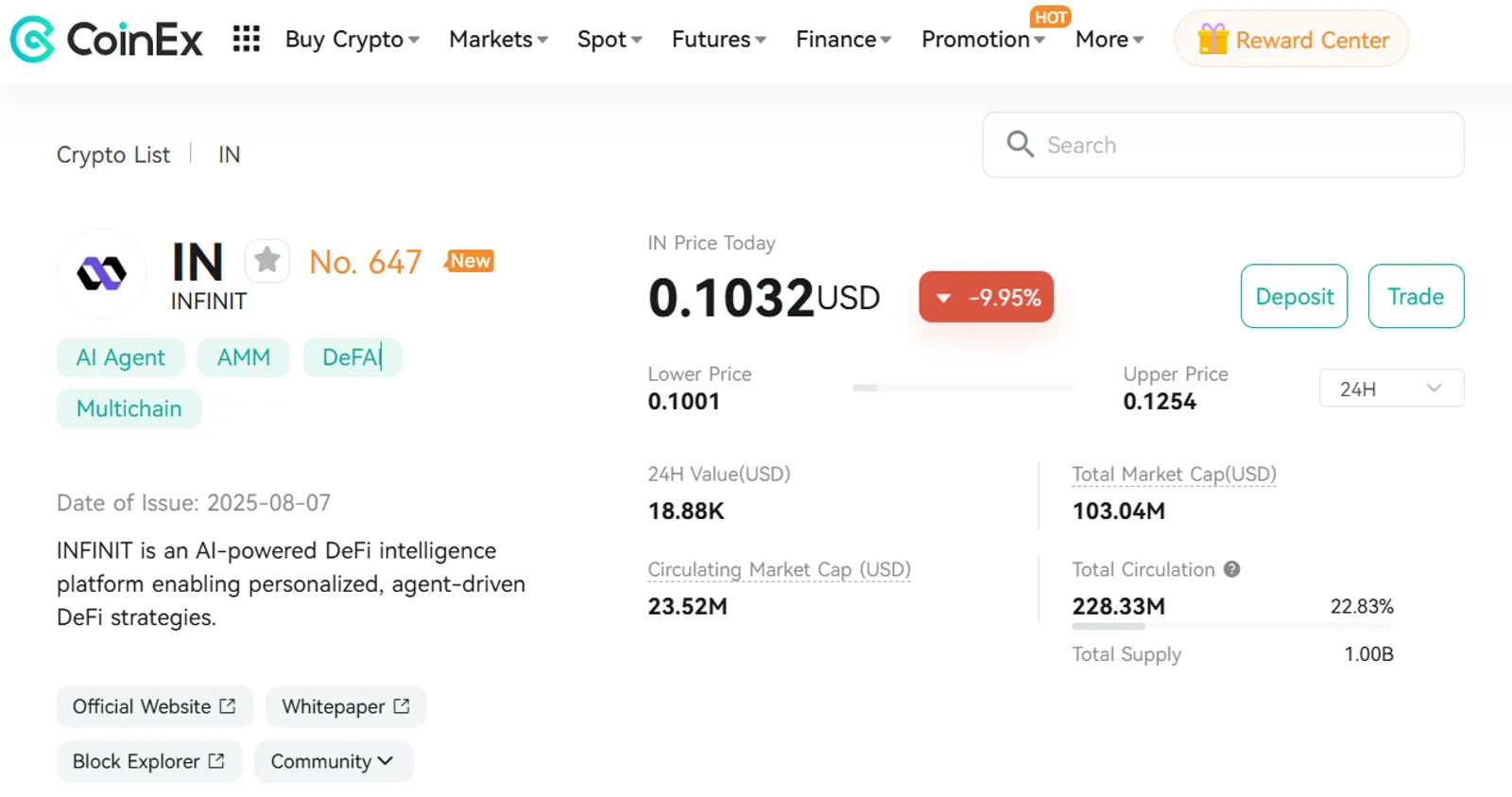Click the 103.04M total market cap value

[1119, 511]
